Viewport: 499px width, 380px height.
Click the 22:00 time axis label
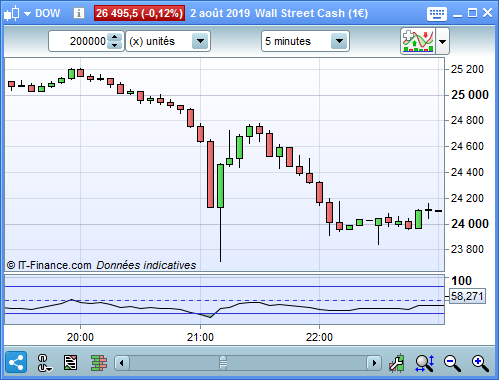click(319, 337)
